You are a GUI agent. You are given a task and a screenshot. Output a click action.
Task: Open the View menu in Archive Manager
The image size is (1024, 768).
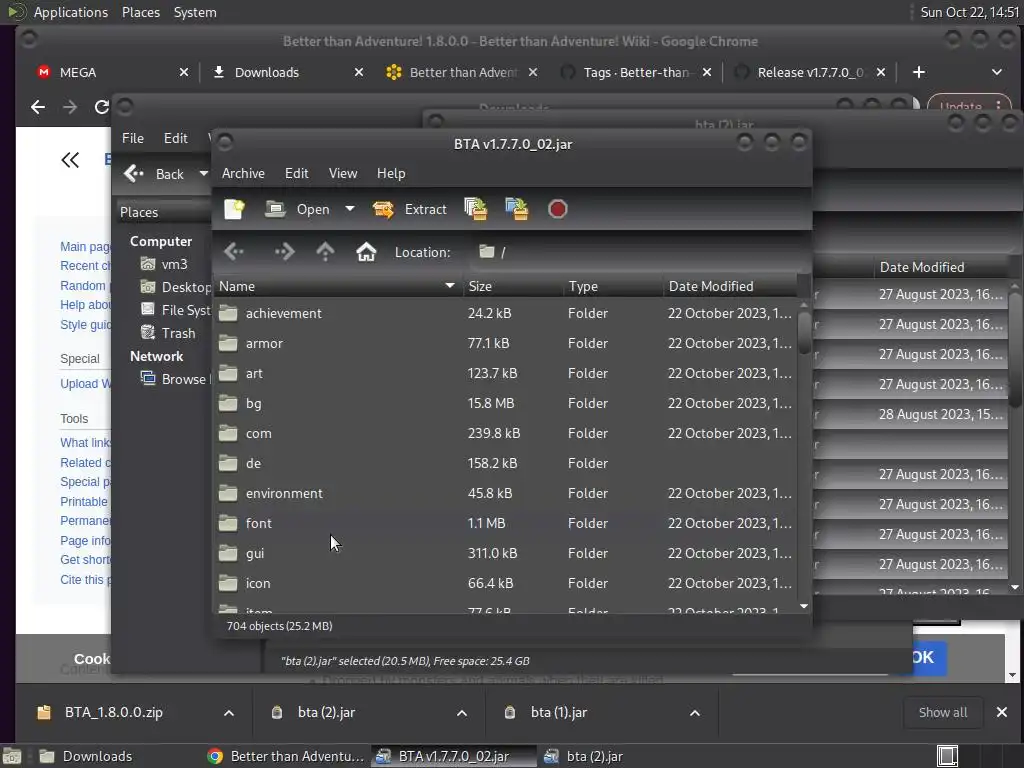coord(343,173)
